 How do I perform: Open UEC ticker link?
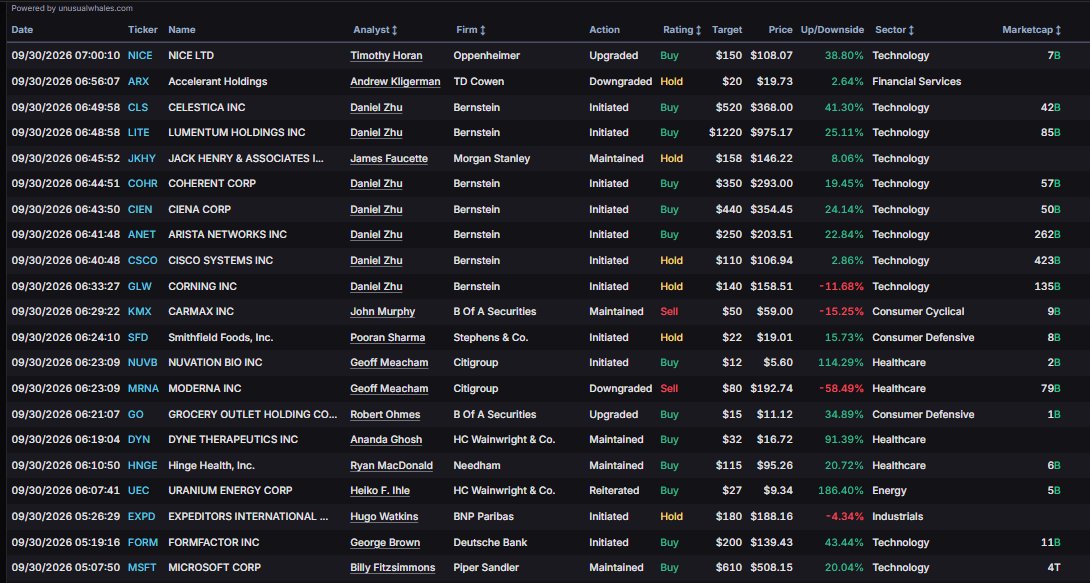138,490
